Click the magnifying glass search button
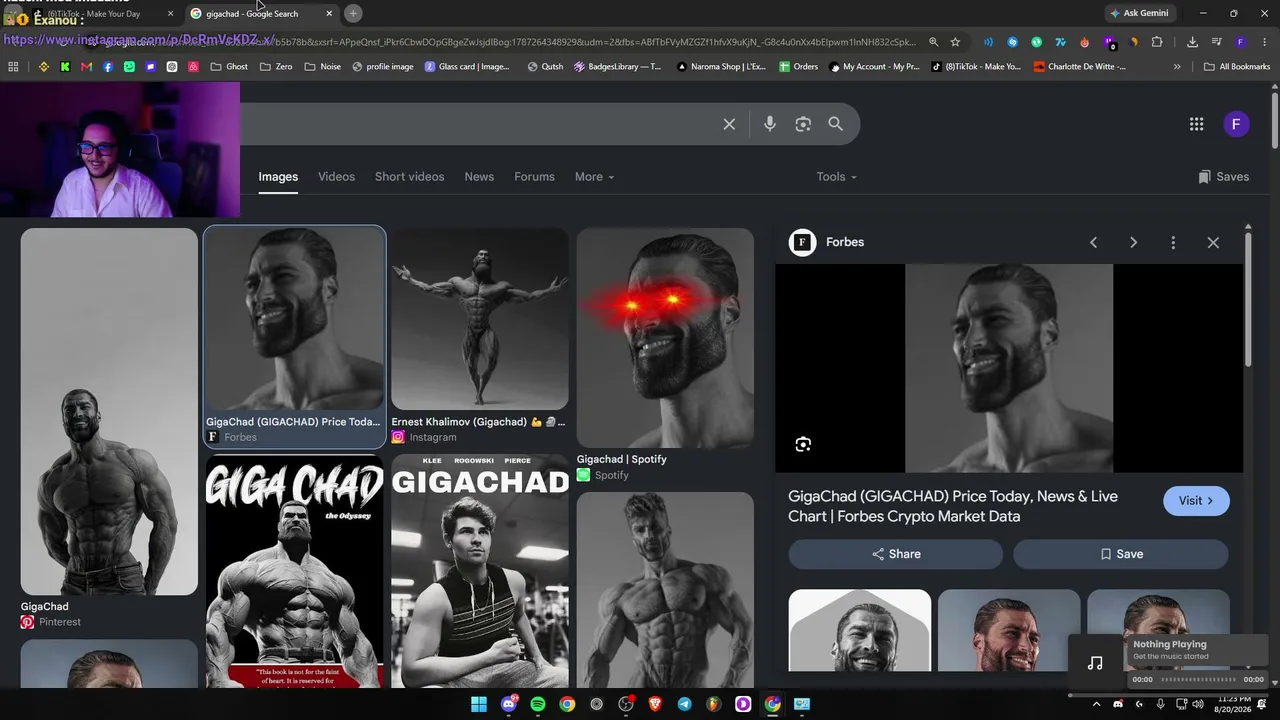 coord(836,124)
